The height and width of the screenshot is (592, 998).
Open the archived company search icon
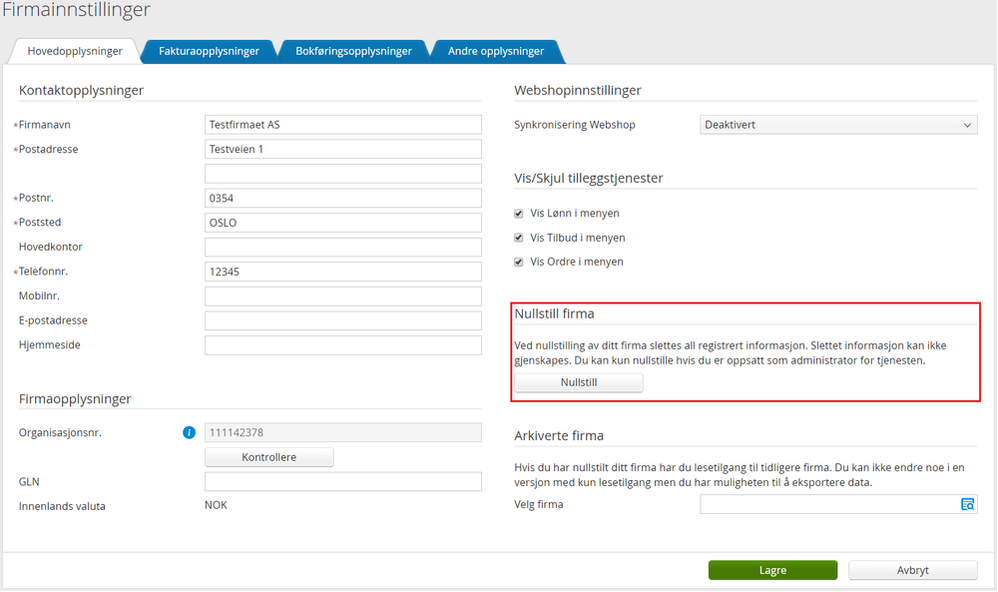[x=967, y=505]
